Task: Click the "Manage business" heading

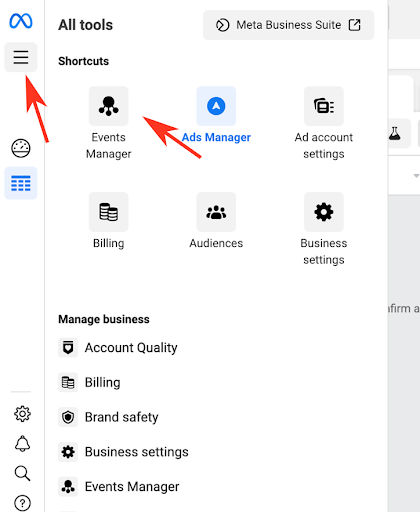Action: coord(104,319)
